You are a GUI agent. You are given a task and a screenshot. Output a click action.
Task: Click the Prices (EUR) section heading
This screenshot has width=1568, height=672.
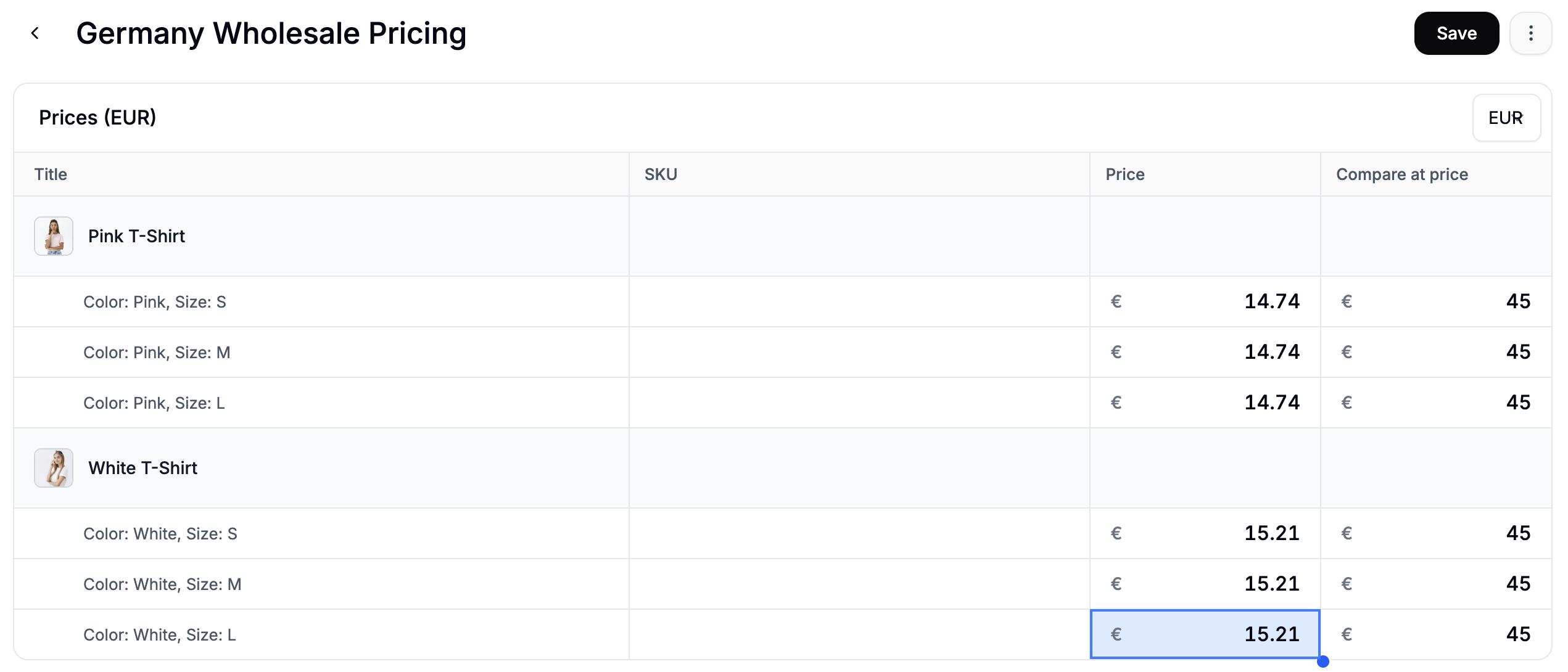click(x=97, y=117)
